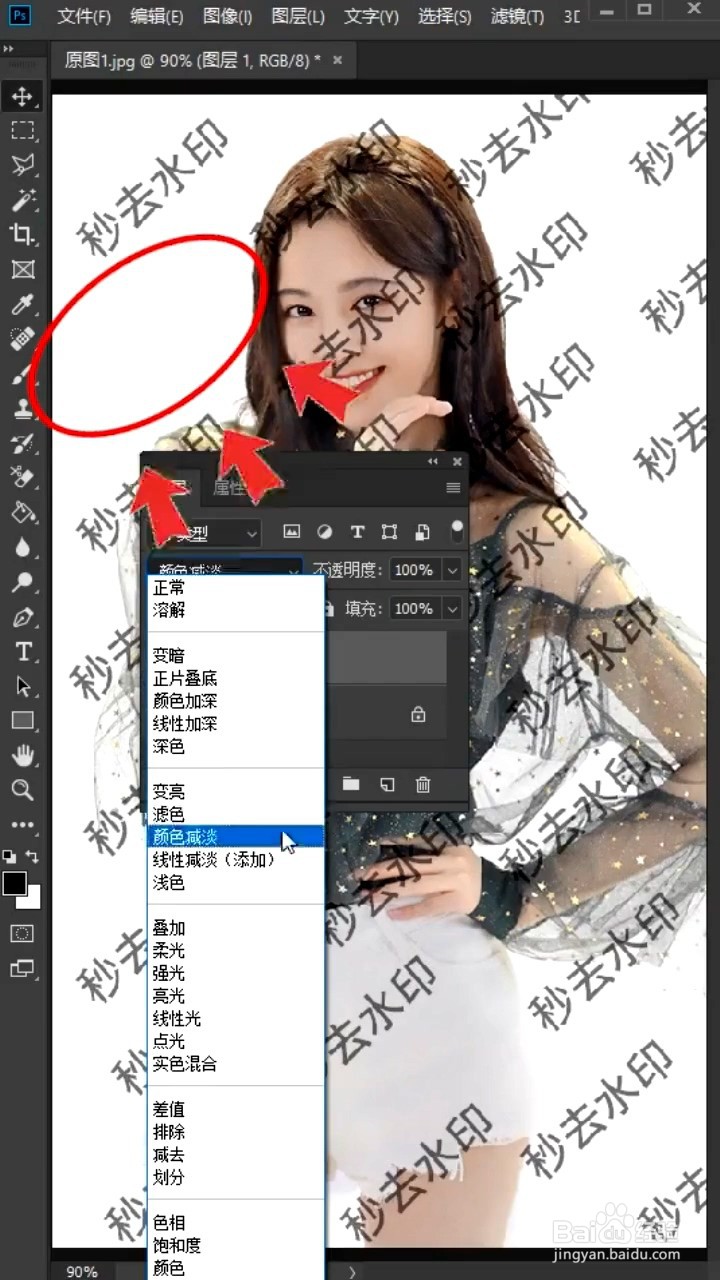Open the 文字(Y) menu
The width and height of the screenshot is (720, 1280).
pyautogui.click(x=371, y=17)
